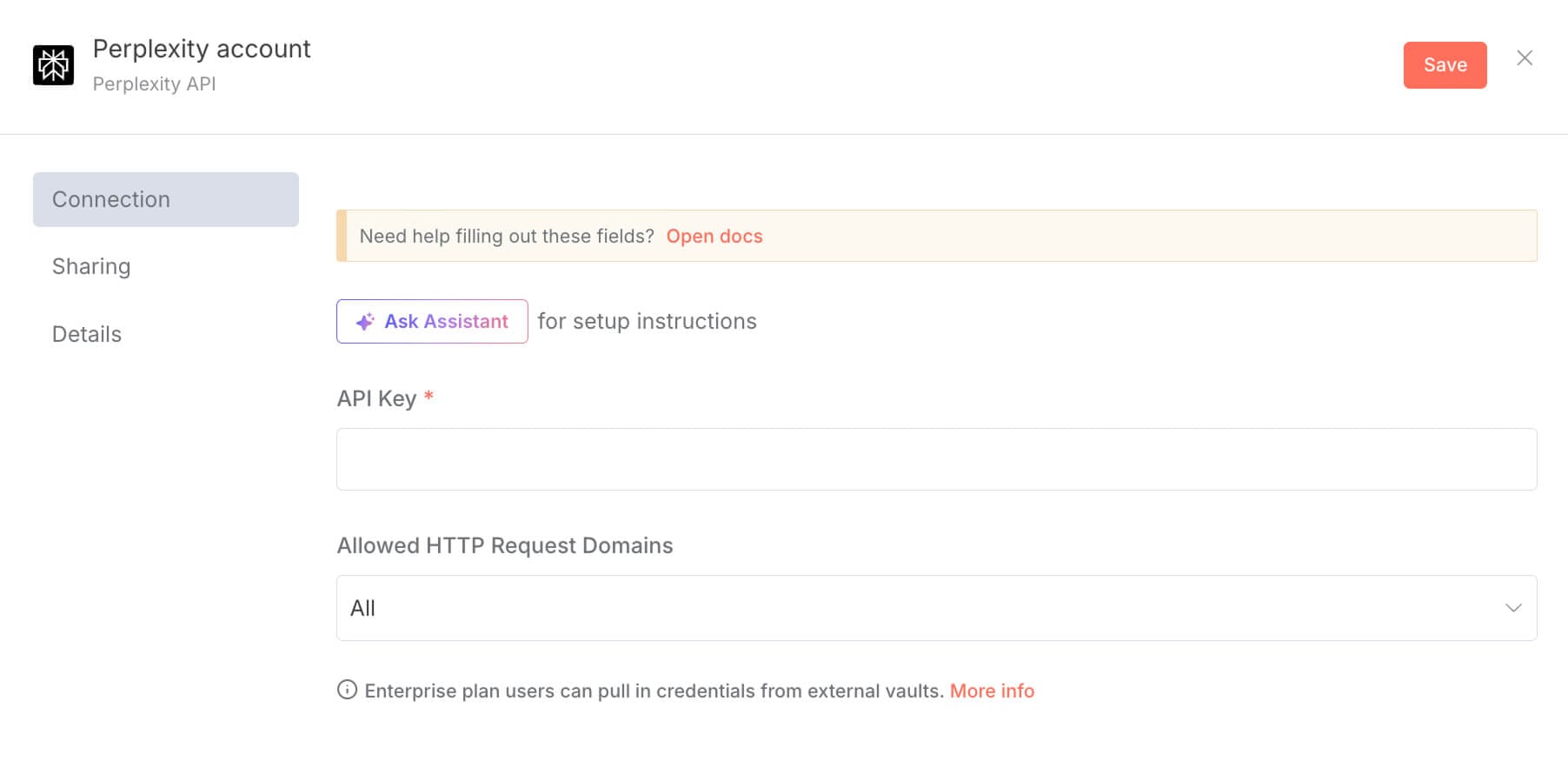This screenshot has height=781, width=1568.
Task: Click the Perplexity logo icon
Action: [x=54, y=63]
